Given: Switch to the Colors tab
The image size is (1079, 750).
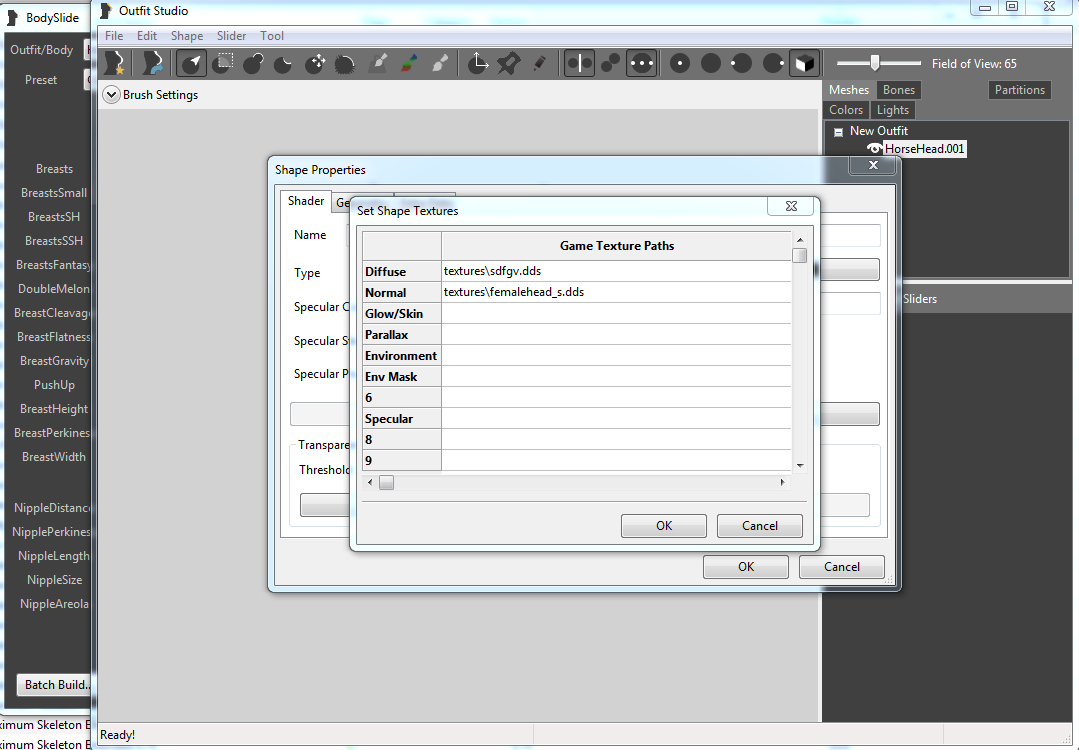Looking at the screenshot, I should pyautogui.click(x=846, y=110).
